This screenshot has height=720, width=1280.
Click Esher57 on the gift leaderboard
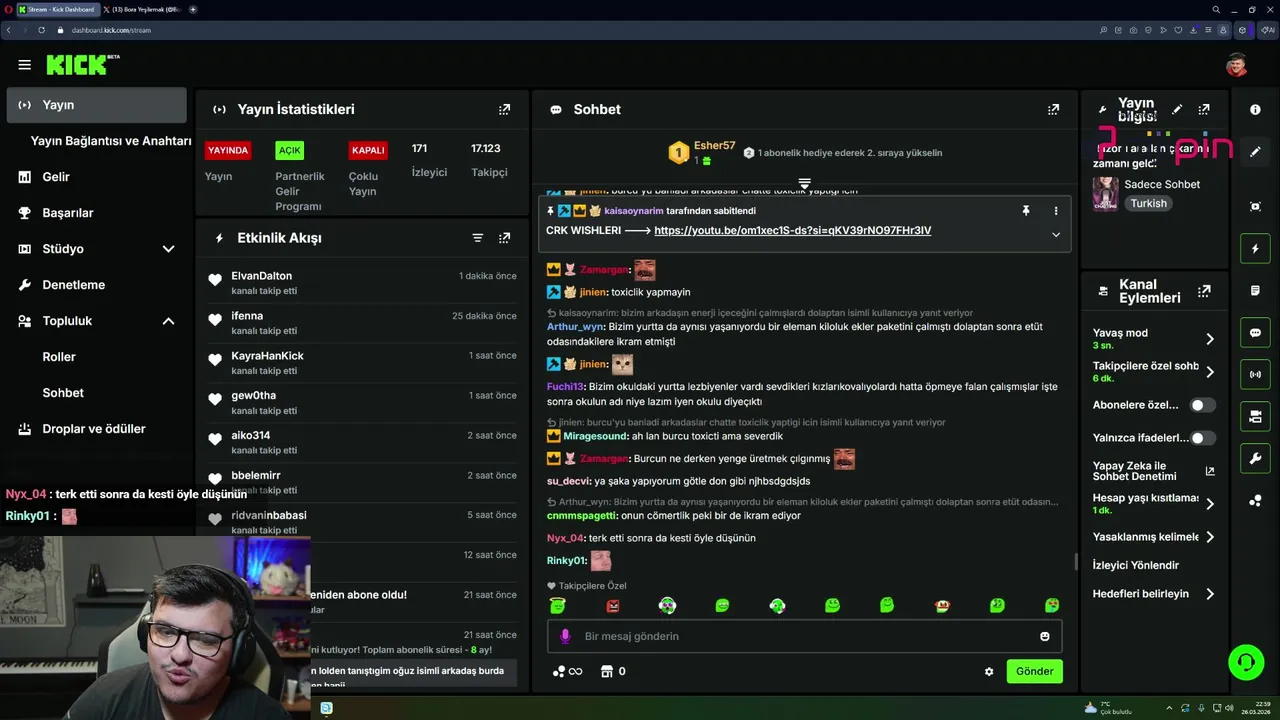(714, 146)
